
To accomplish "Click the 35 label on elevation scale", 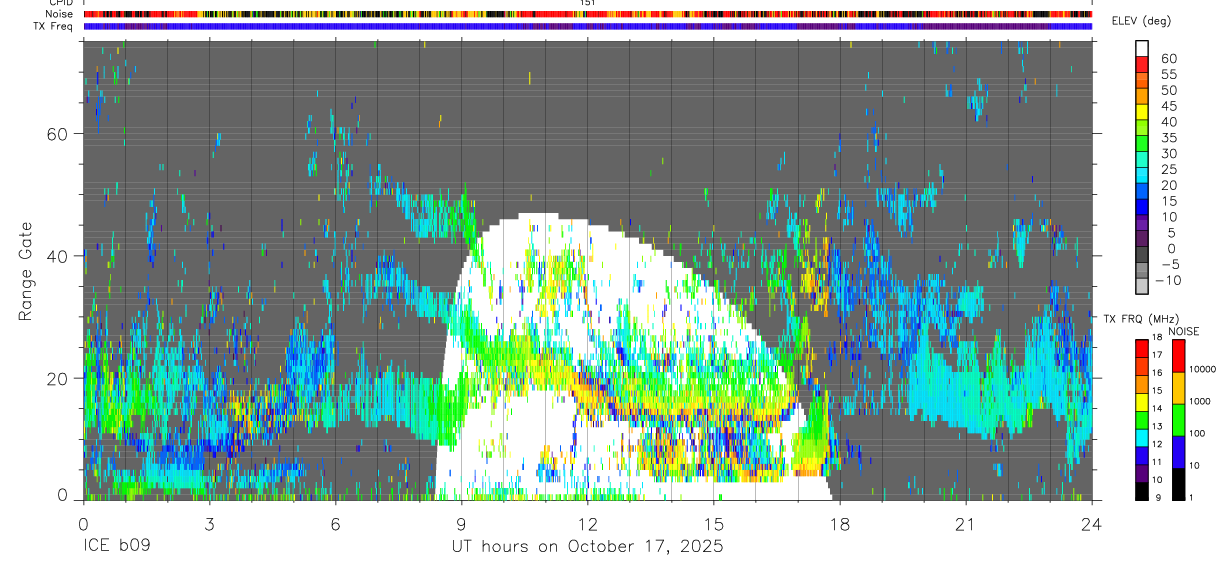I will 1169,138.
